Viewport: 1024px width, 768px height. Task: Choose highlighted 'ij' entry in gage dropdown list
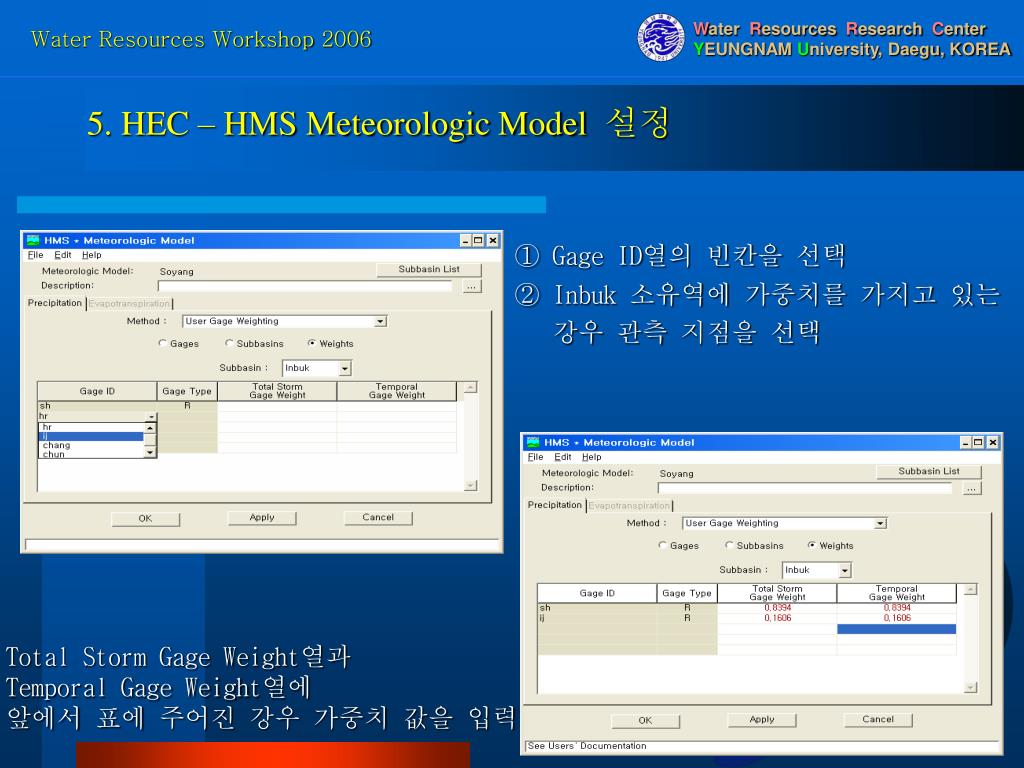click(91, 436)
